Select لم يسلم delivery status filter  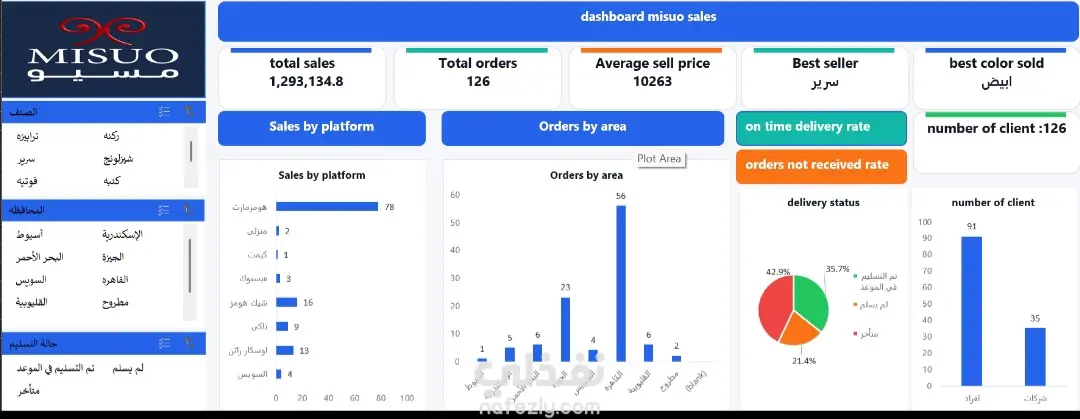click(128, 369)
